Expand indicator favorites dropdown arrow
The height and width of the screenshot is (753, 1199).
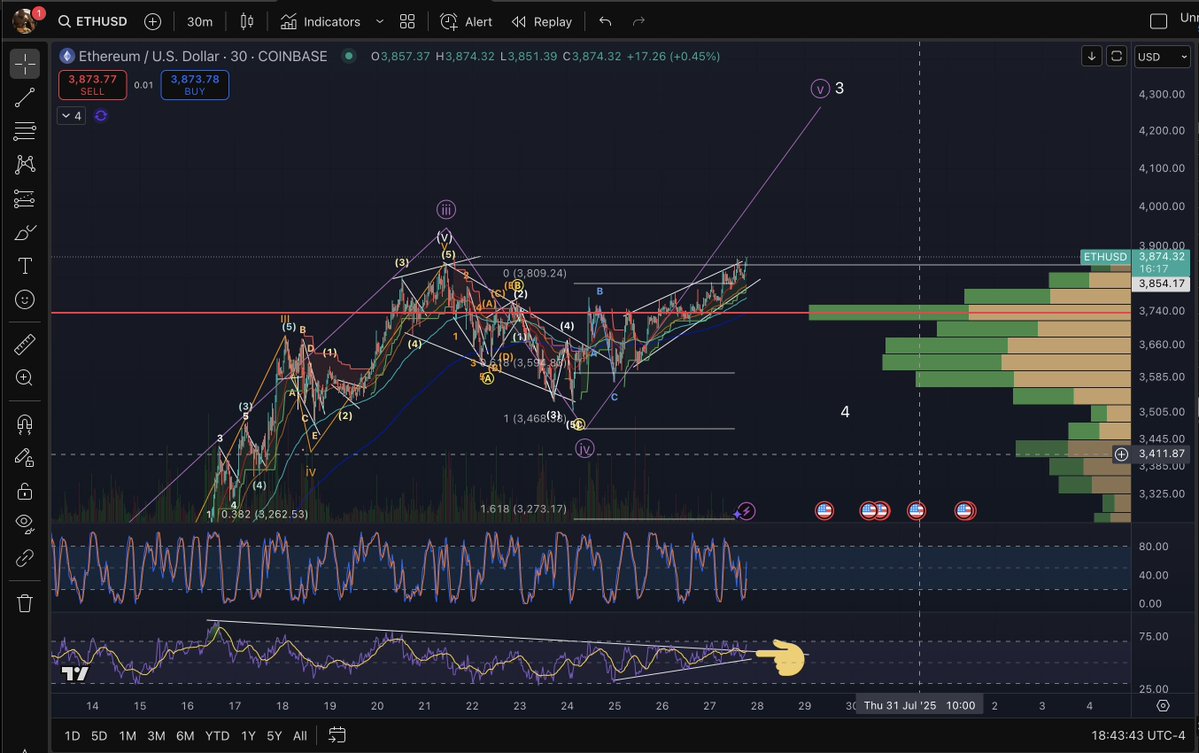click(379, 21)
